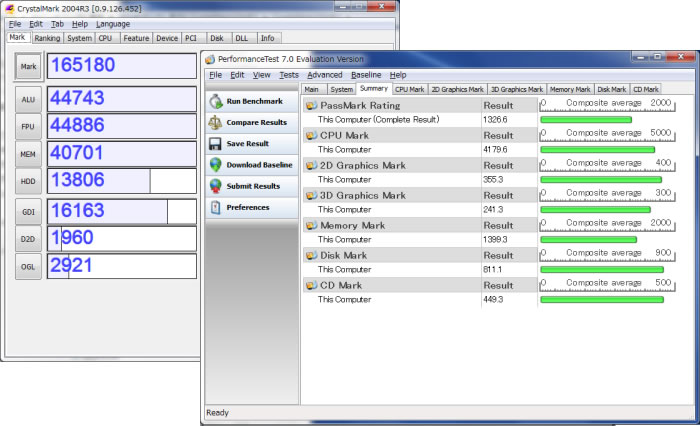Click the 3D Graphics Mark row icon
Image resolution: width=700 pixels, height=426 pixels.
(x=311, y=195)
